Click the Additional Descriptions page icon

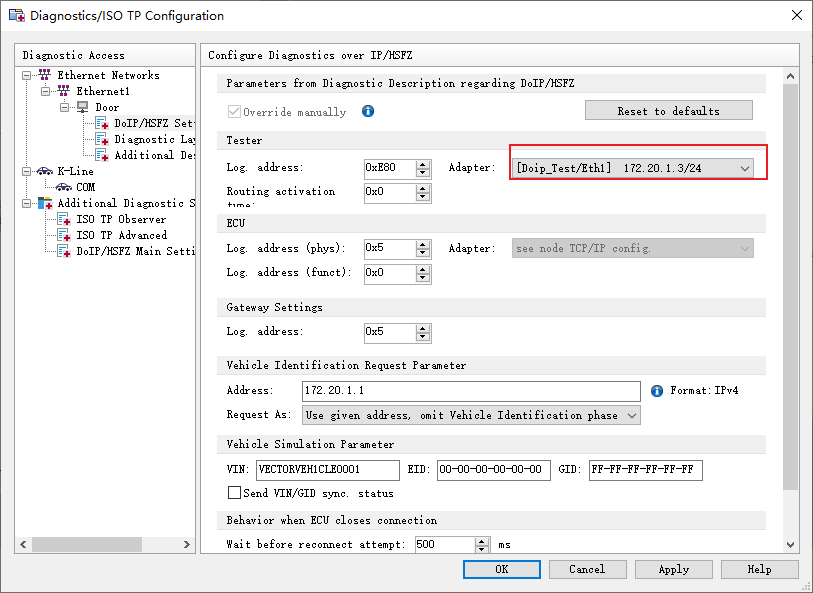point(102,155)
